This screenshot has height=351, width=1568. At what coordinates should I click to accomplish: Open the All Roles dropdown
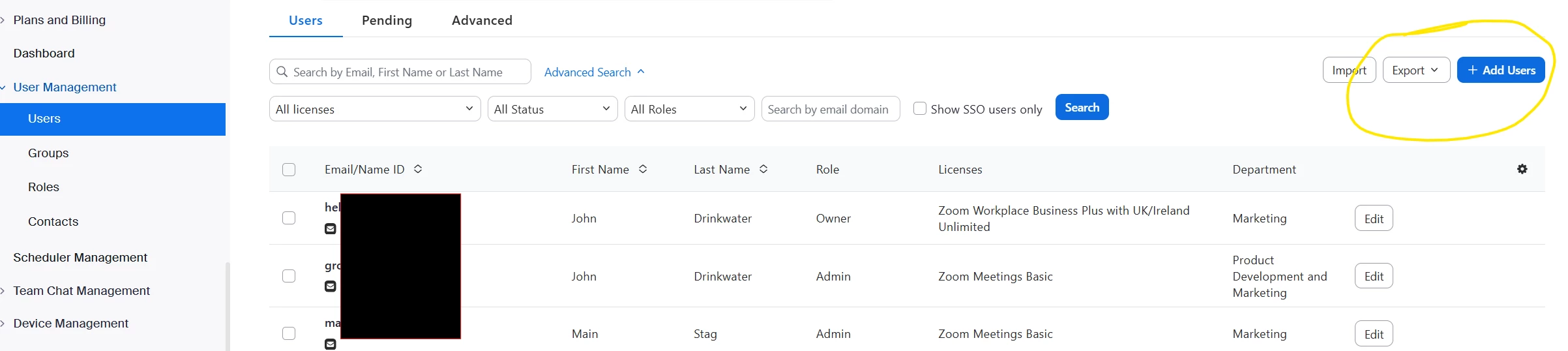688,109
